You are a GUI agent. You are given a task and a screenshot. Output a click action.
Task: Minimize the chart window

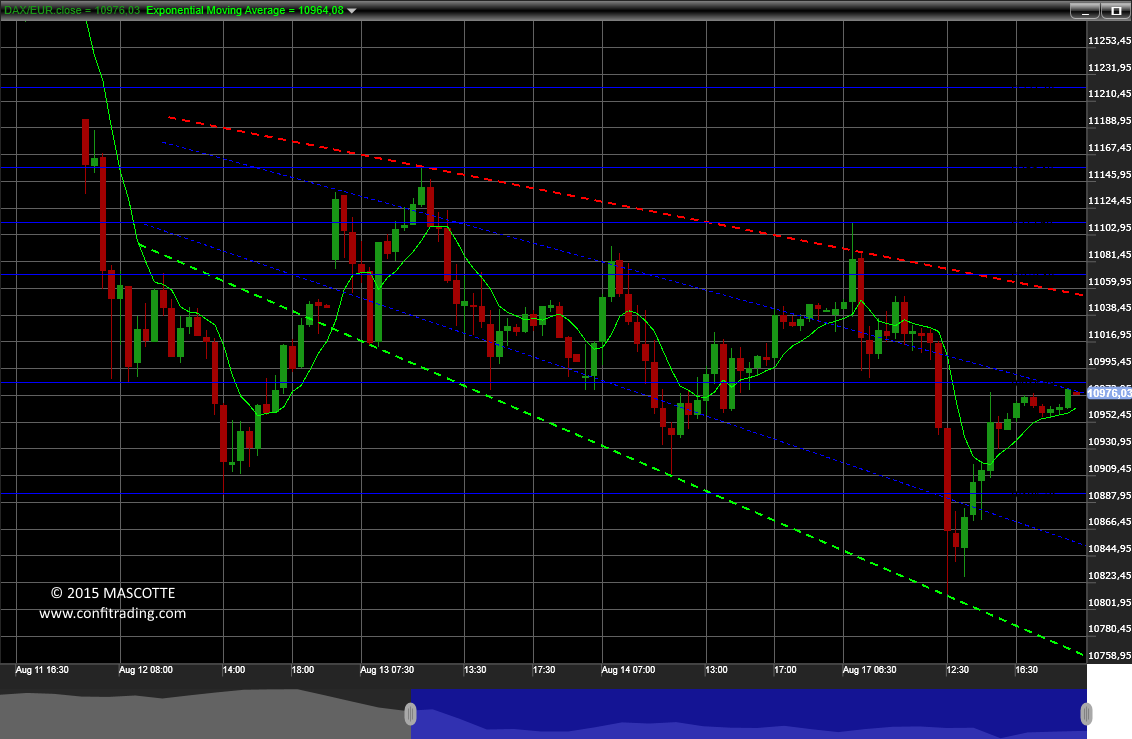[1085, 11]
